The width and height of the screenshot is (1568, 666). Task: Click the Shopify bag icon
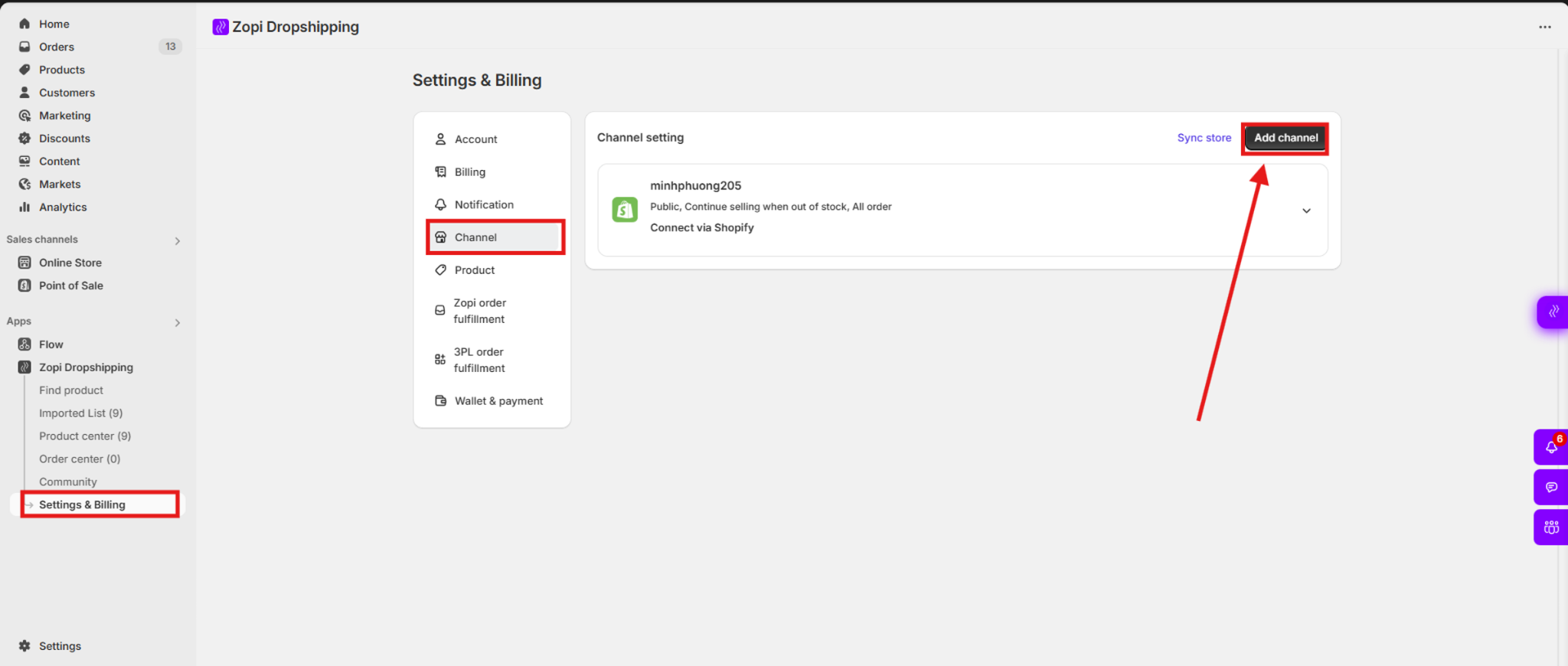pyautogui.click(x=625, y=209)
